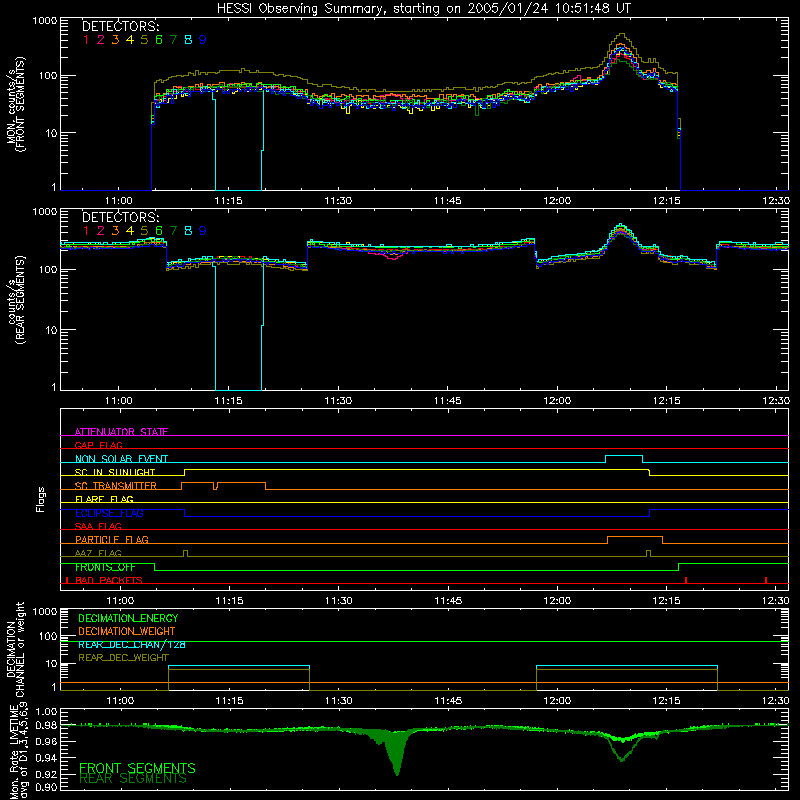Screen dimensions: 800x800
Task: Select the BAD_PACKETS flag label
Action: point(109,580)
